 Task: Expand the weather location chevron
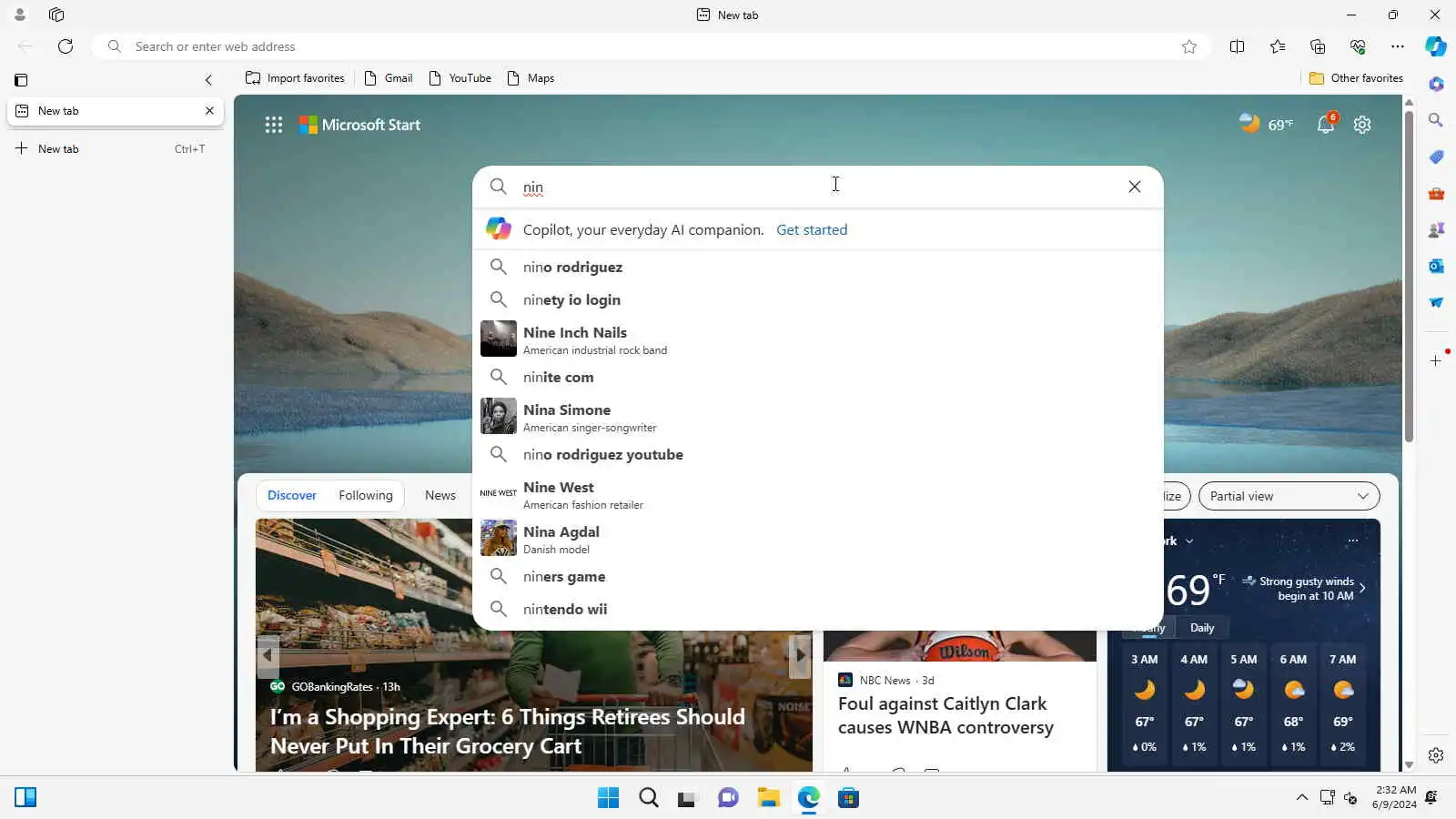[1189, 541]
